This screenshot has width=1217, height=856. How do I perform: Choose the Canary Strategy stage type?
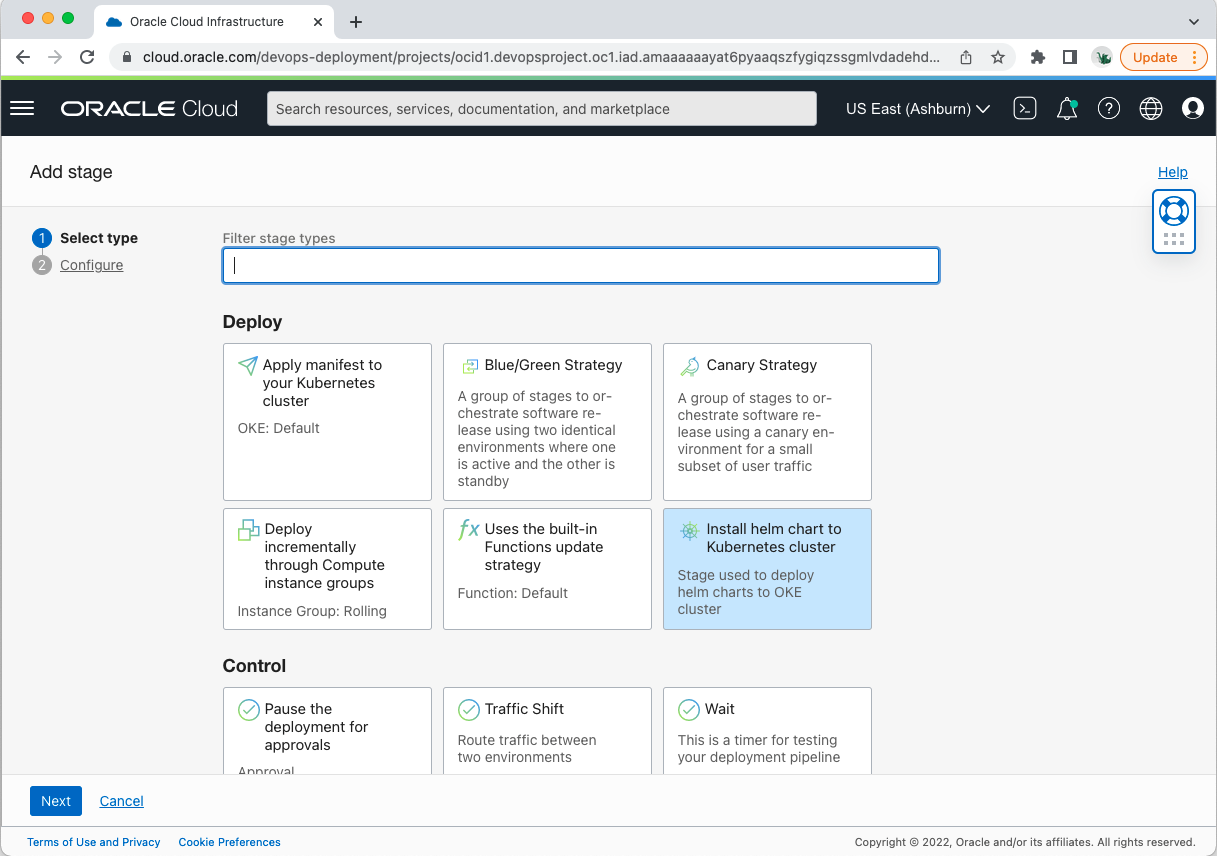pyautogui.click(x=767, y=421)
